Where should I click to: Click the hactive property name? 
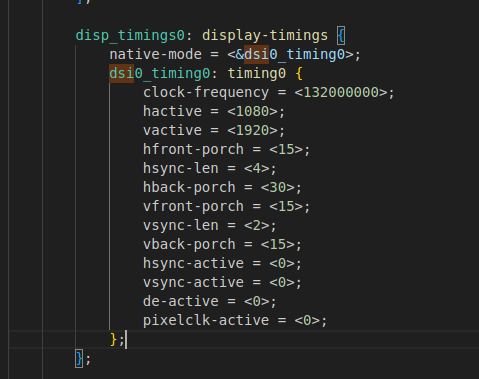172,111
